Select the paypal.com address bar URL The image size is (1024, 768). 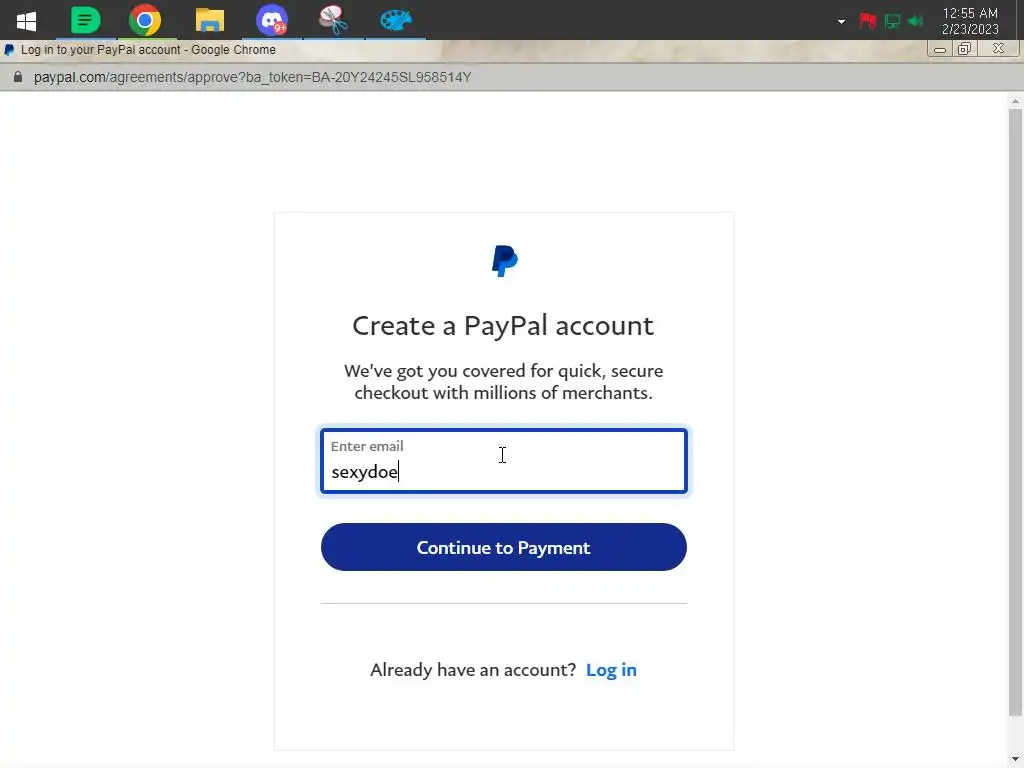pyautogui.click(x=252, y=77)
